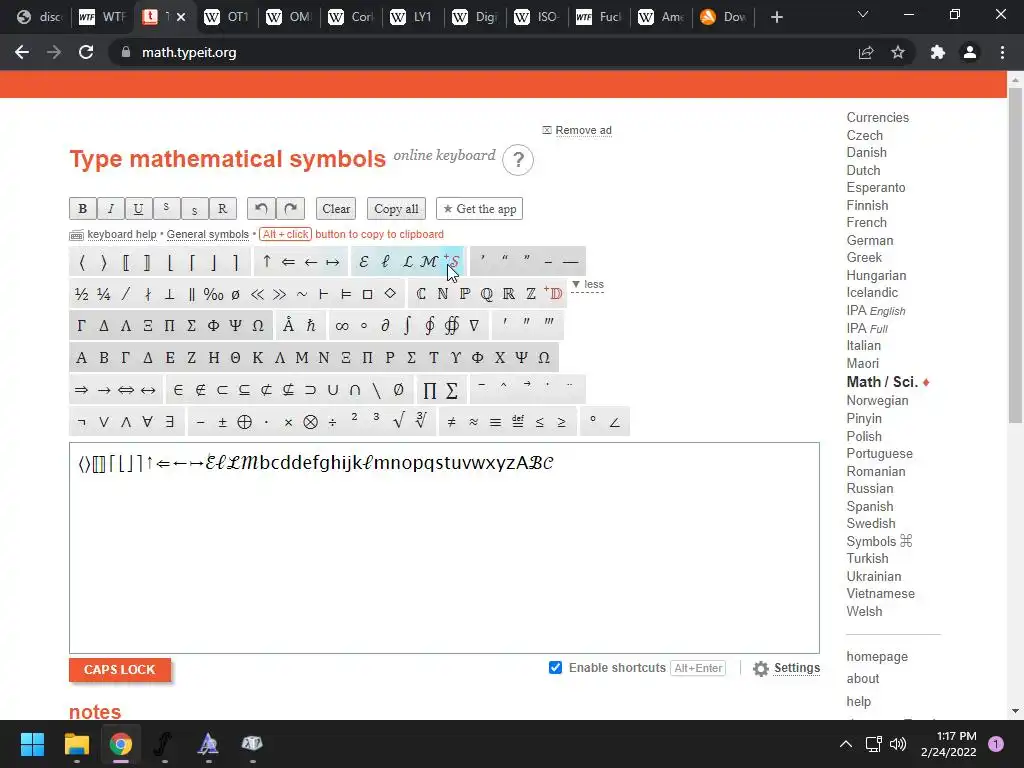Insert the upwards arrow symbol
1024x768 pixels.
pyautogui.click(x=266, y=263)
